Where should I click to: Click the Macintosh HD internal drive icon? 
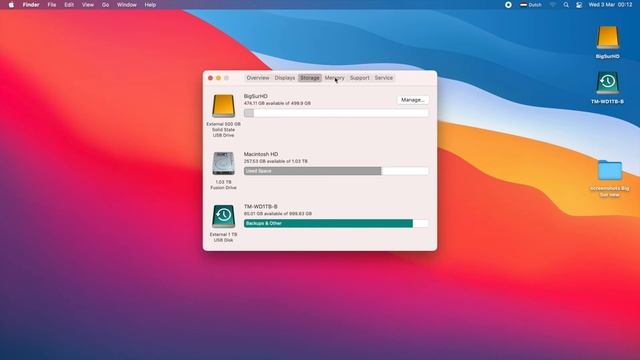pos(223,164)
